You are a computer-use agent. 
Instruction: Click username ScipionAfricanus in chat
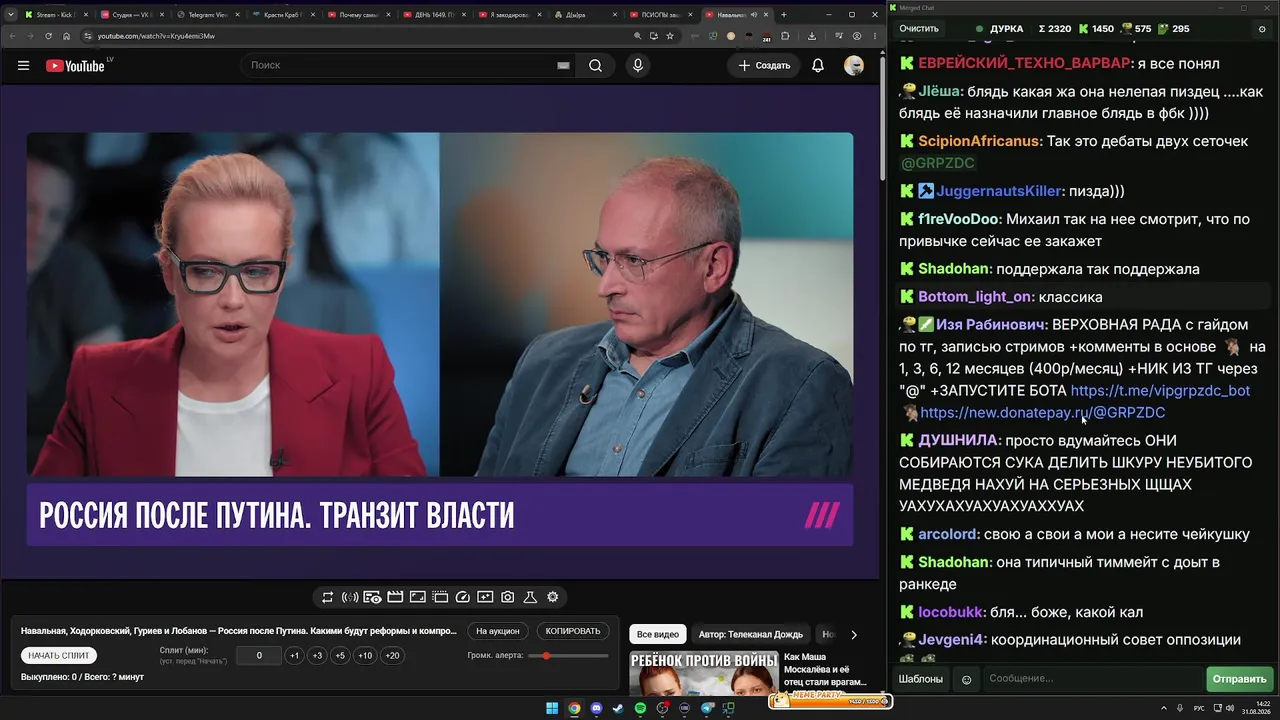pos(980,141)
